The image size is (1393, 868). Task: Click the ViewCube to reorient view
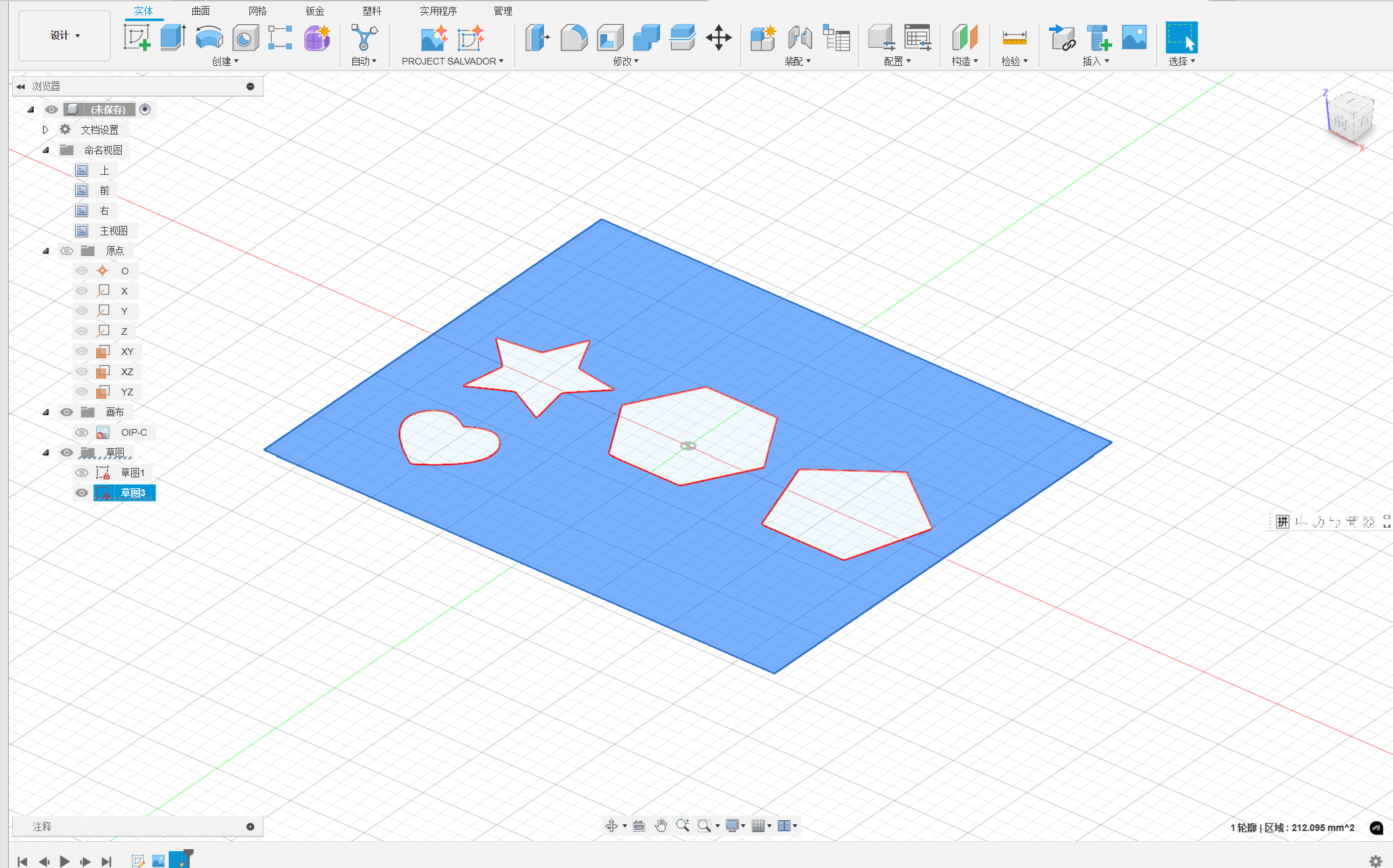(1350, 117)
